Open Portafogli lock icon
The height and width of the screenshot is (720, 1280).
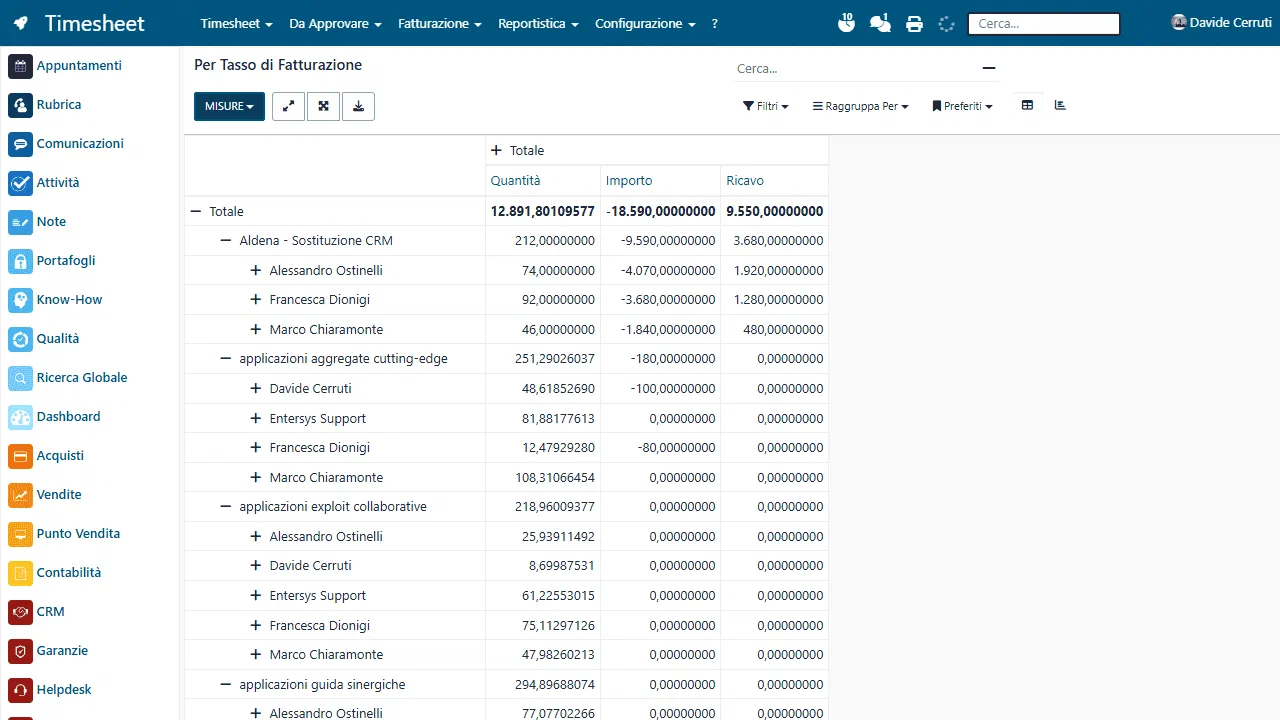20,261
